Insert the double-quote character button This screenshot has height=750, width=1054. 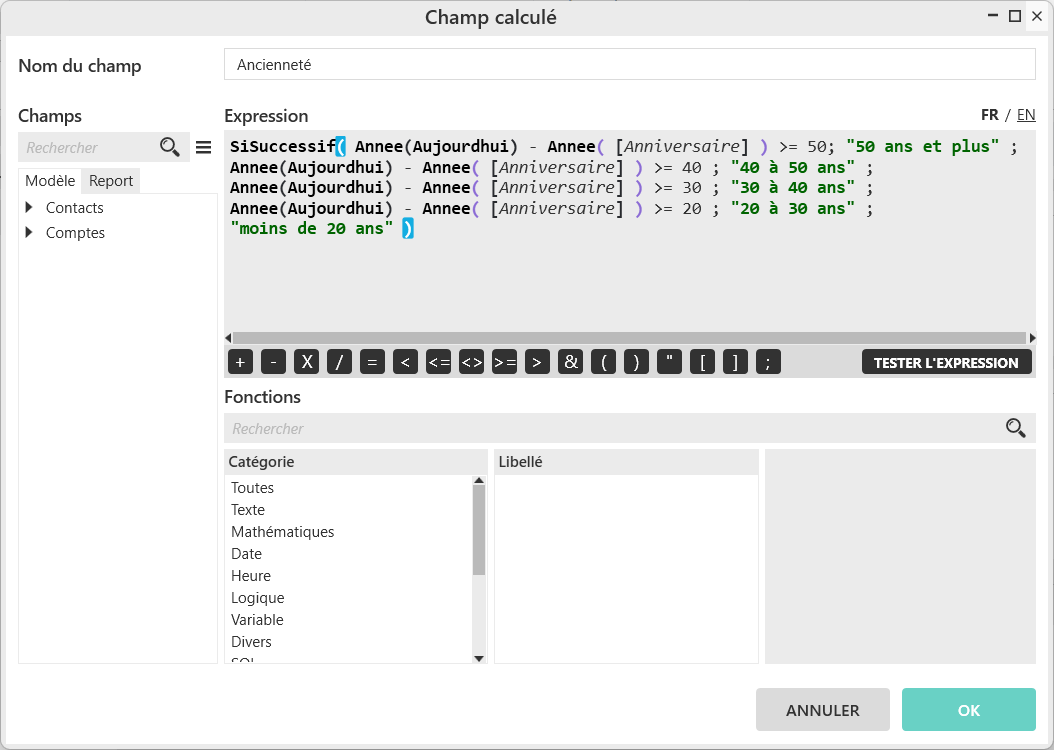pyautogui.click(x=669, y=362)
